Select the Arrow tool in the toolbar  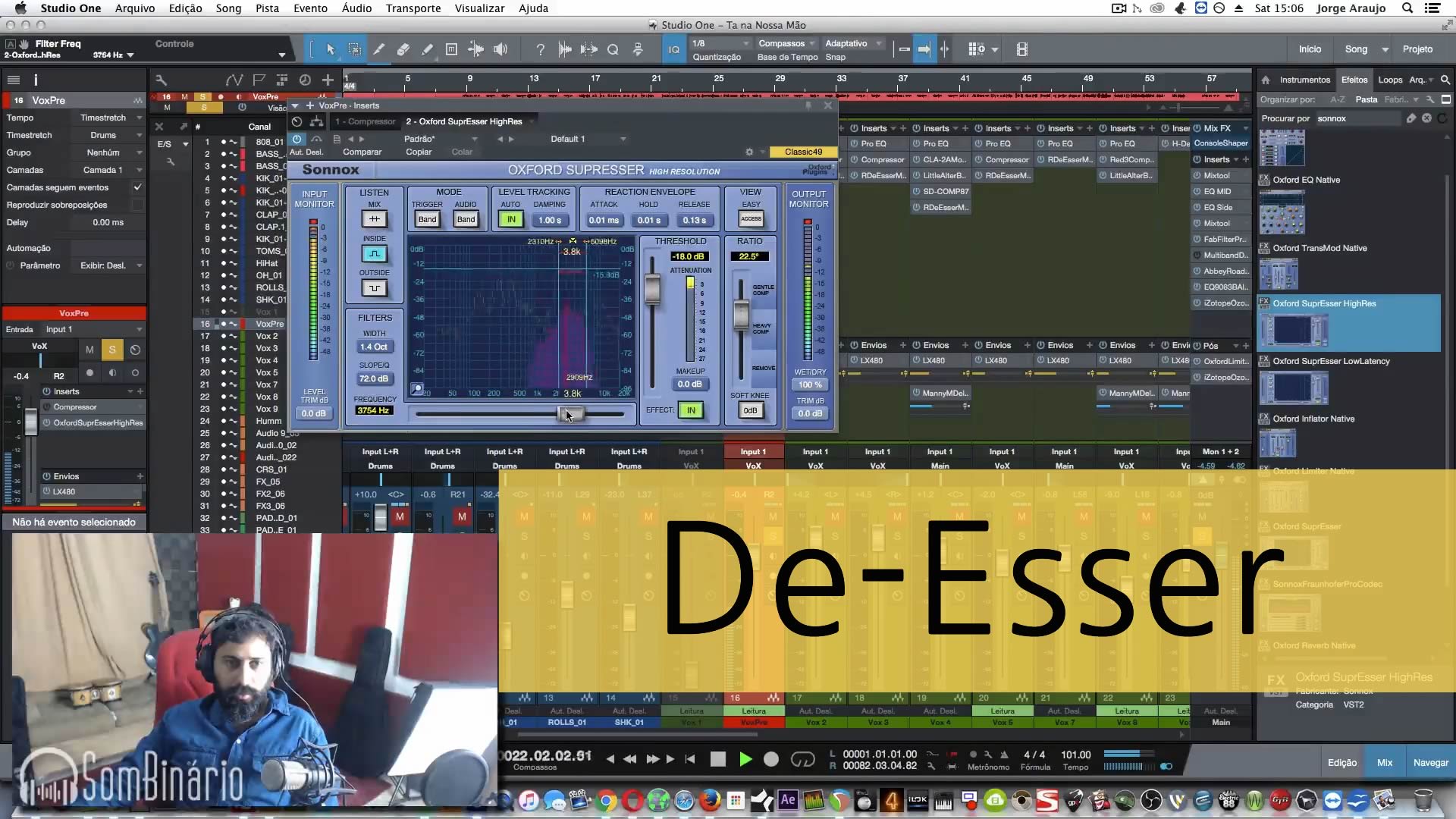tap(330, 49)
